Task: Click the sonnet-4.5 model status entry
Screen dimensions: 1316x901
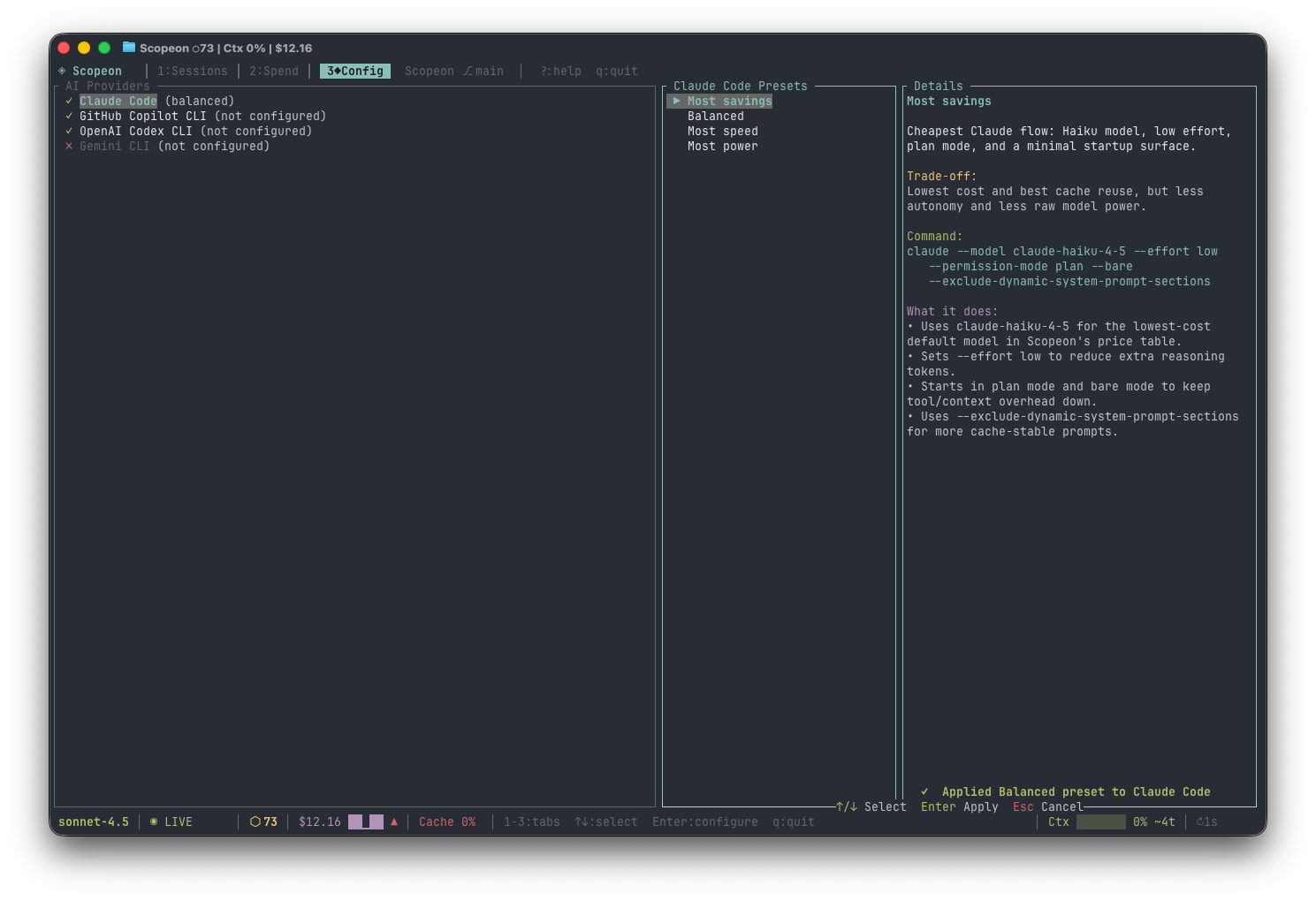Action: click(x=94, y=821)
